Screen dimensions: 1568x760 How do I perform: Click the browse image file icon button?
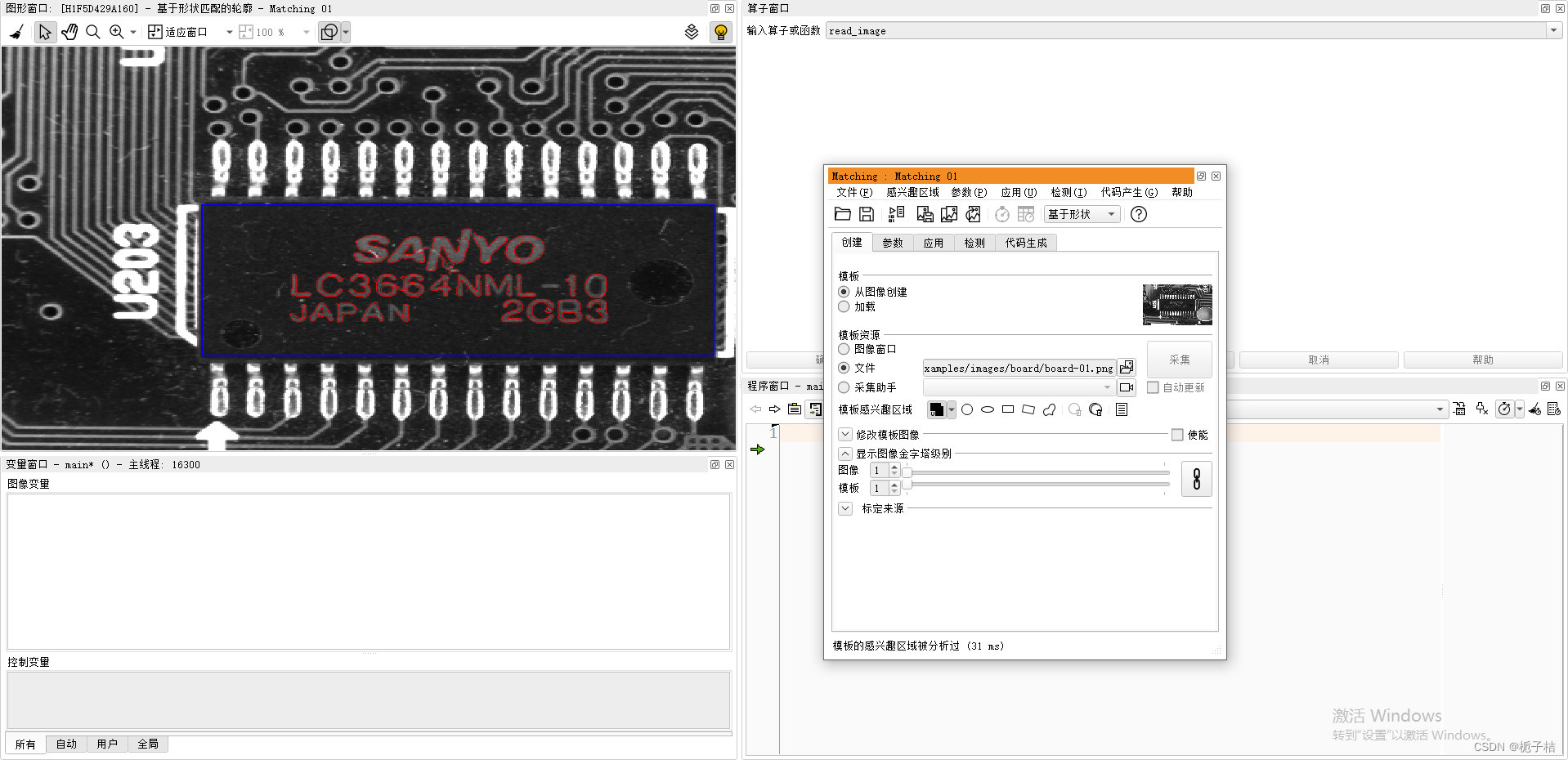(x=1127, y=368)
